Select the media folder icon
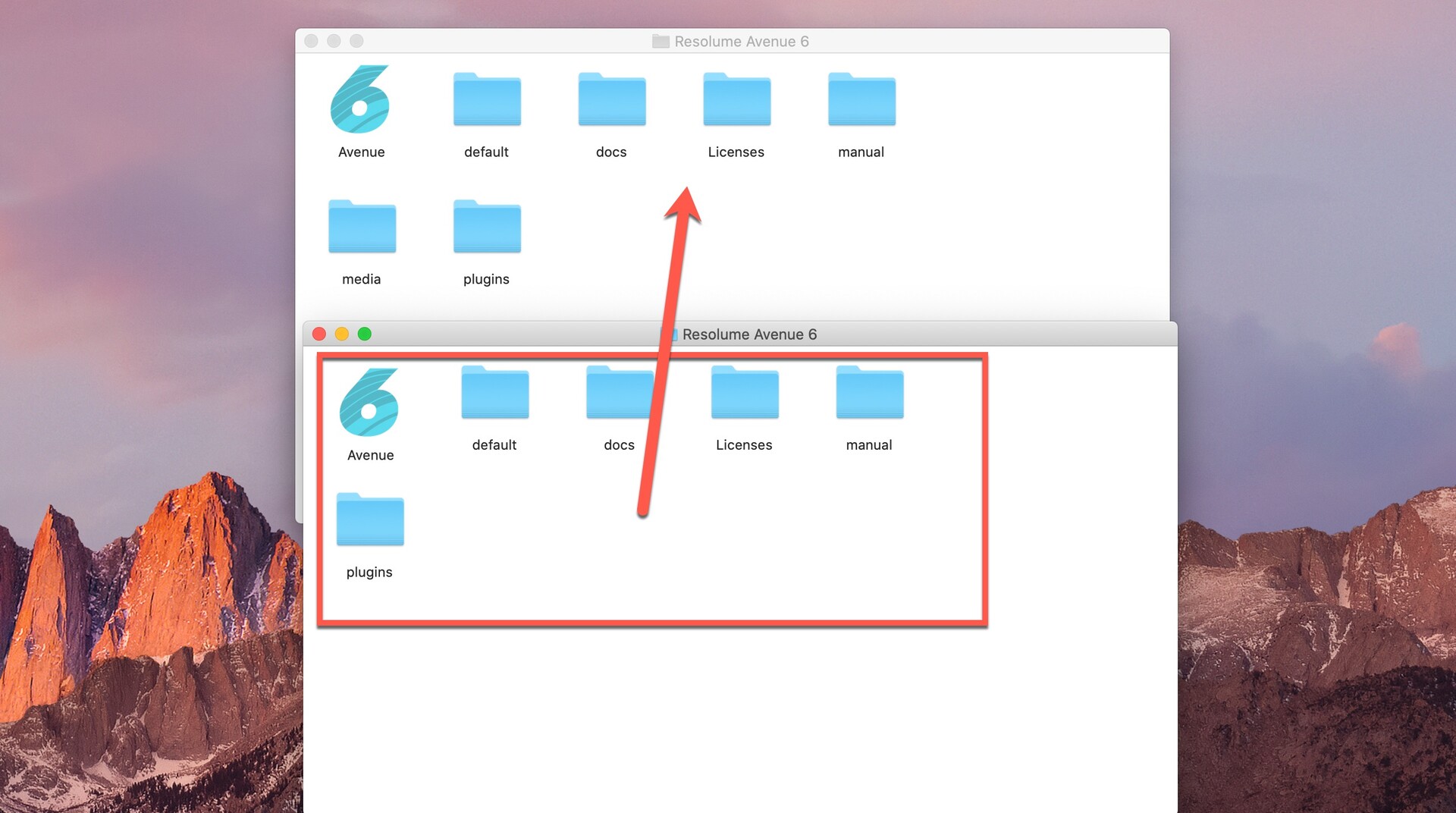The width and height of the screenshot is (1456, 813). click(362, 227)
